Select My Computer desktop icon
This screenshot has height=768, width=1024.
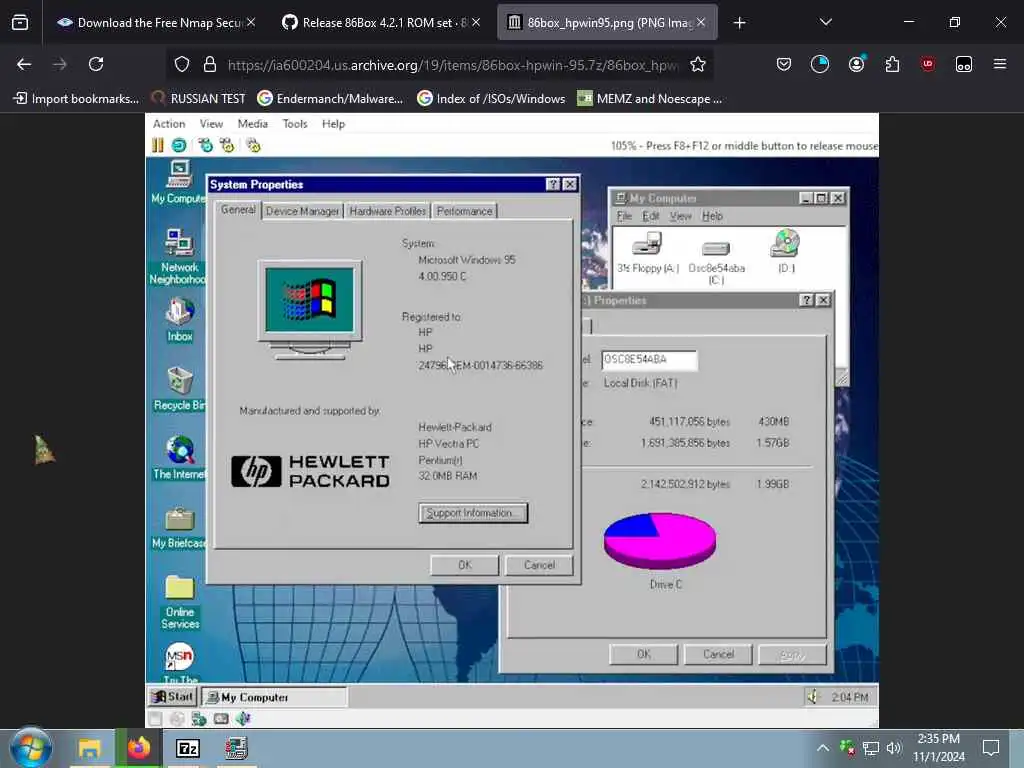pyautogui.click(x=178, y=182)
